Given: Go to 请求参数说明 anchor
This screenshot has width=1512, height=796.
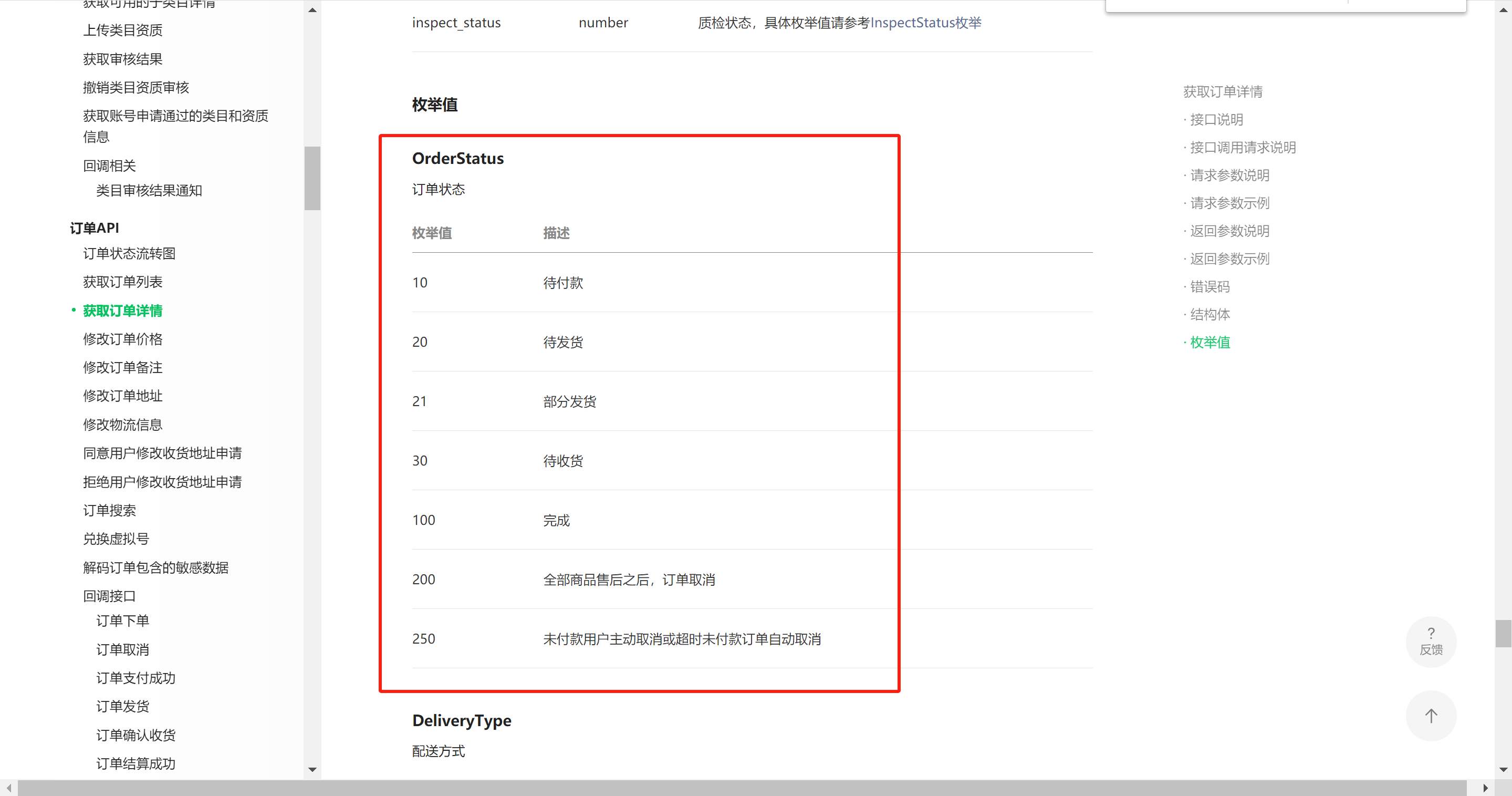Looking at the screenshot, I should pos(1229,175).
